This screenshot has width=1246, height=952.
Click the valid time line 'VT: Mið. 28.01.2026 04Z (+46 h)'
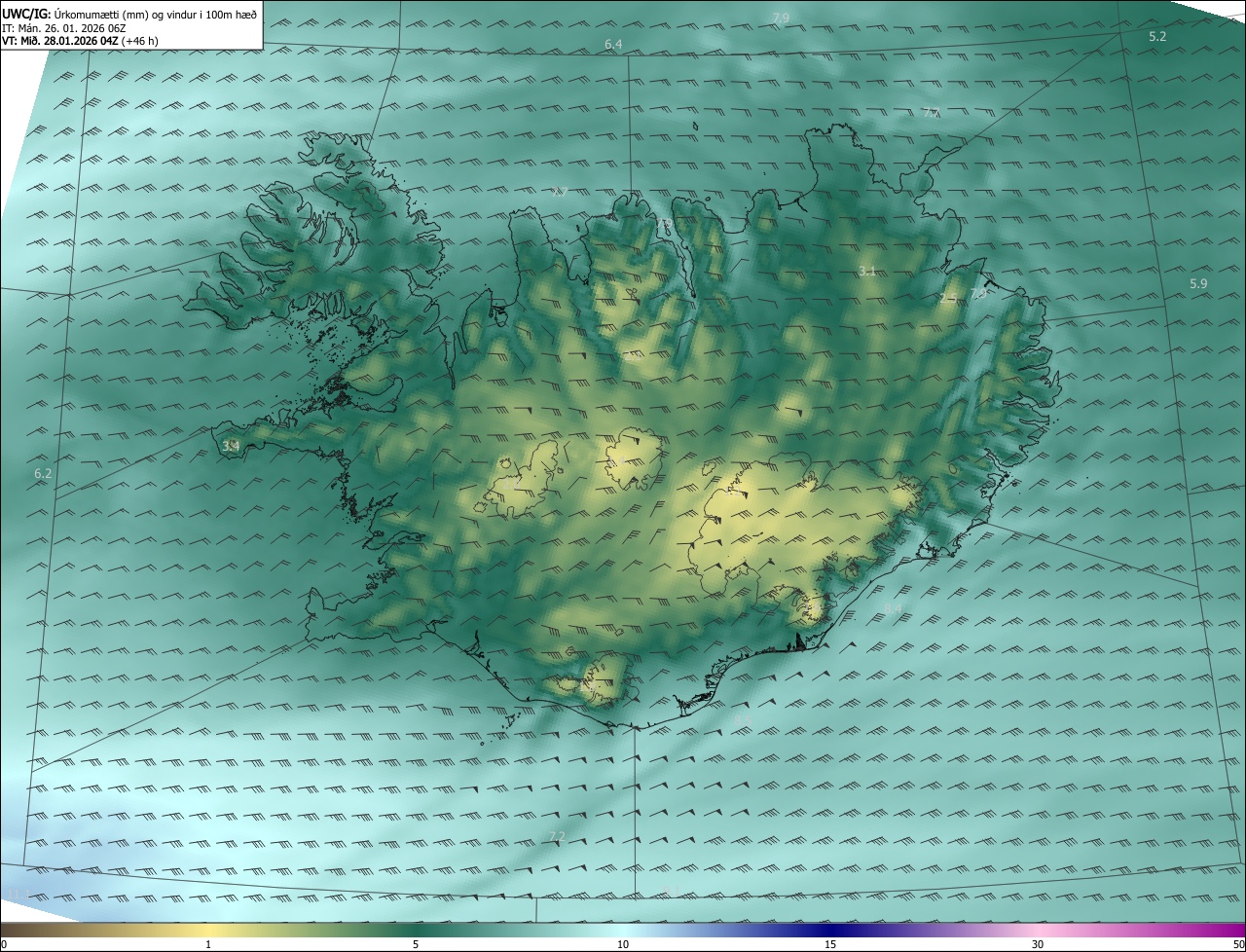(78, 40)
